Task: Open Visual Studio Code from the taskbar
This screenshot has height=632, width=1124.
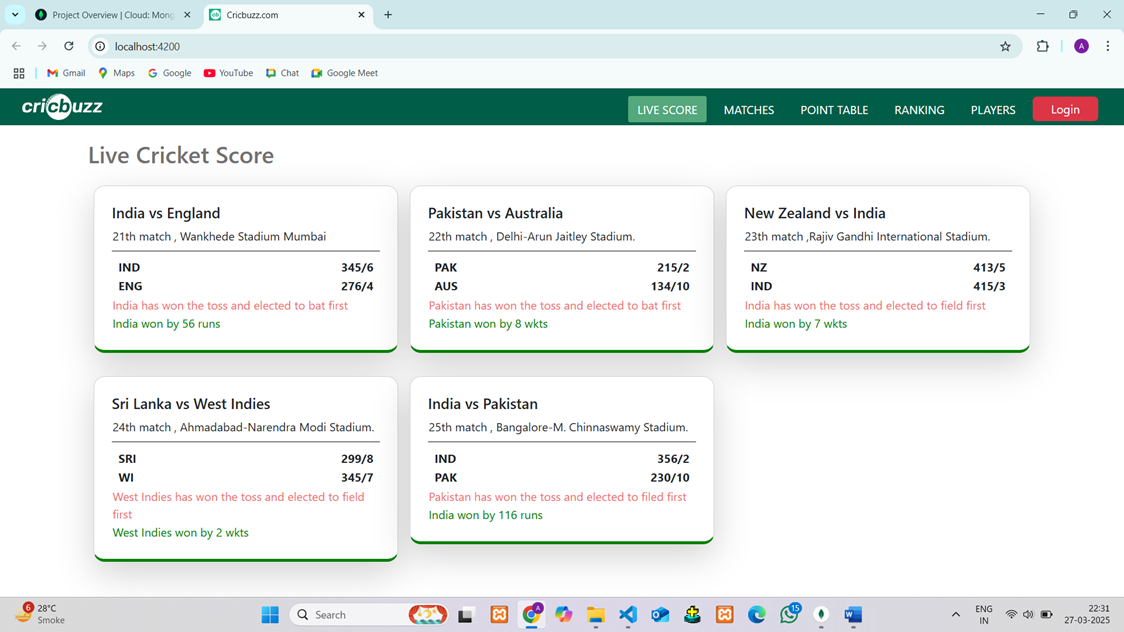Action: point(628,614)
